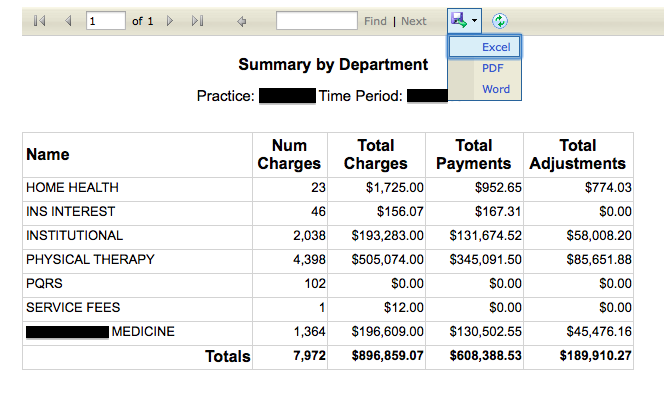Image resolution: width=664 pixels, height=395 pixels.
Task: Click Physical Therapy num charges 4,398
Action: 310,260
